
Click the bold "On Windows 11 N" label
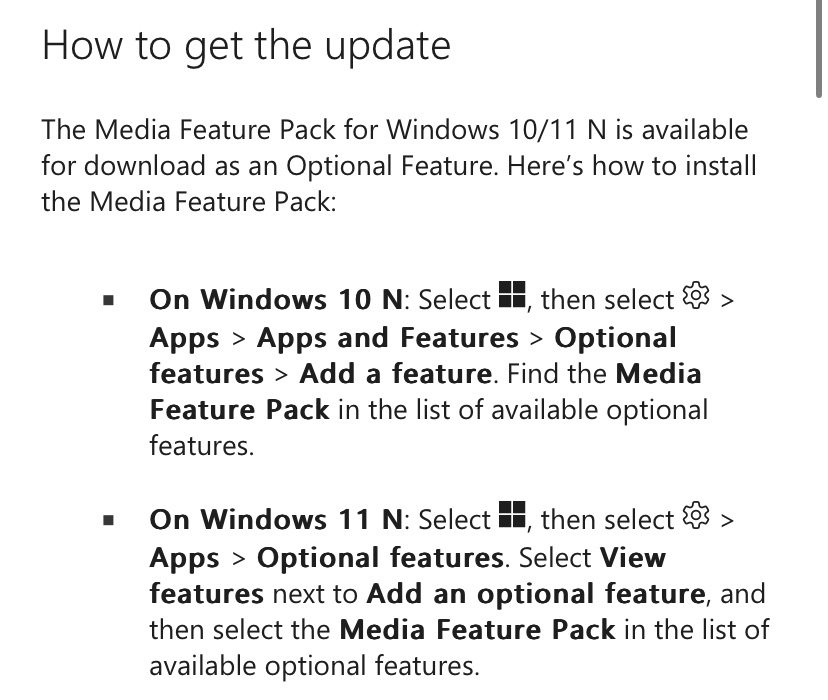coord(277,520)
